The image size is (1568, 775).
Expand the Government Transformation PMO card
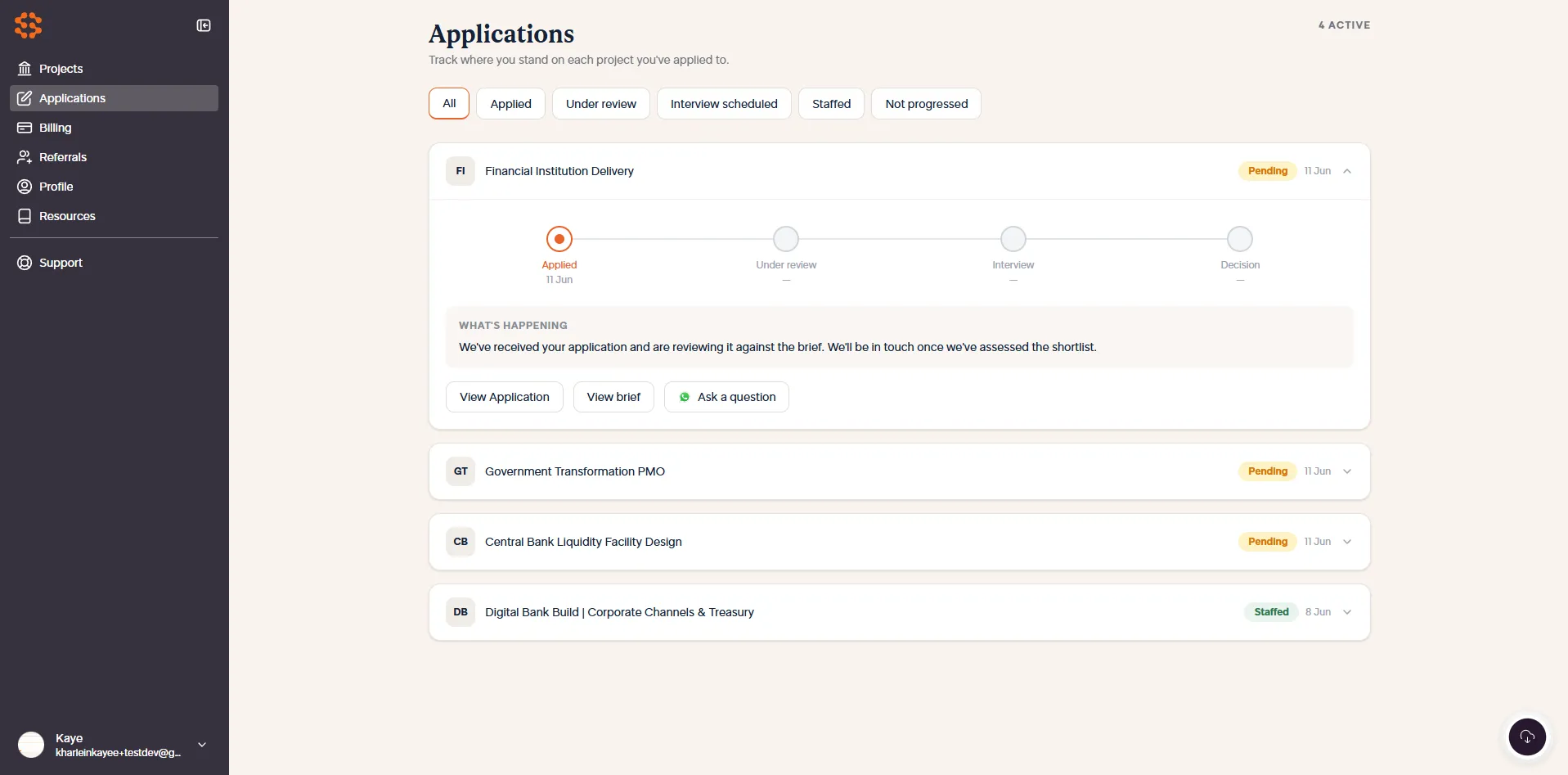(x=1347, y=471)
